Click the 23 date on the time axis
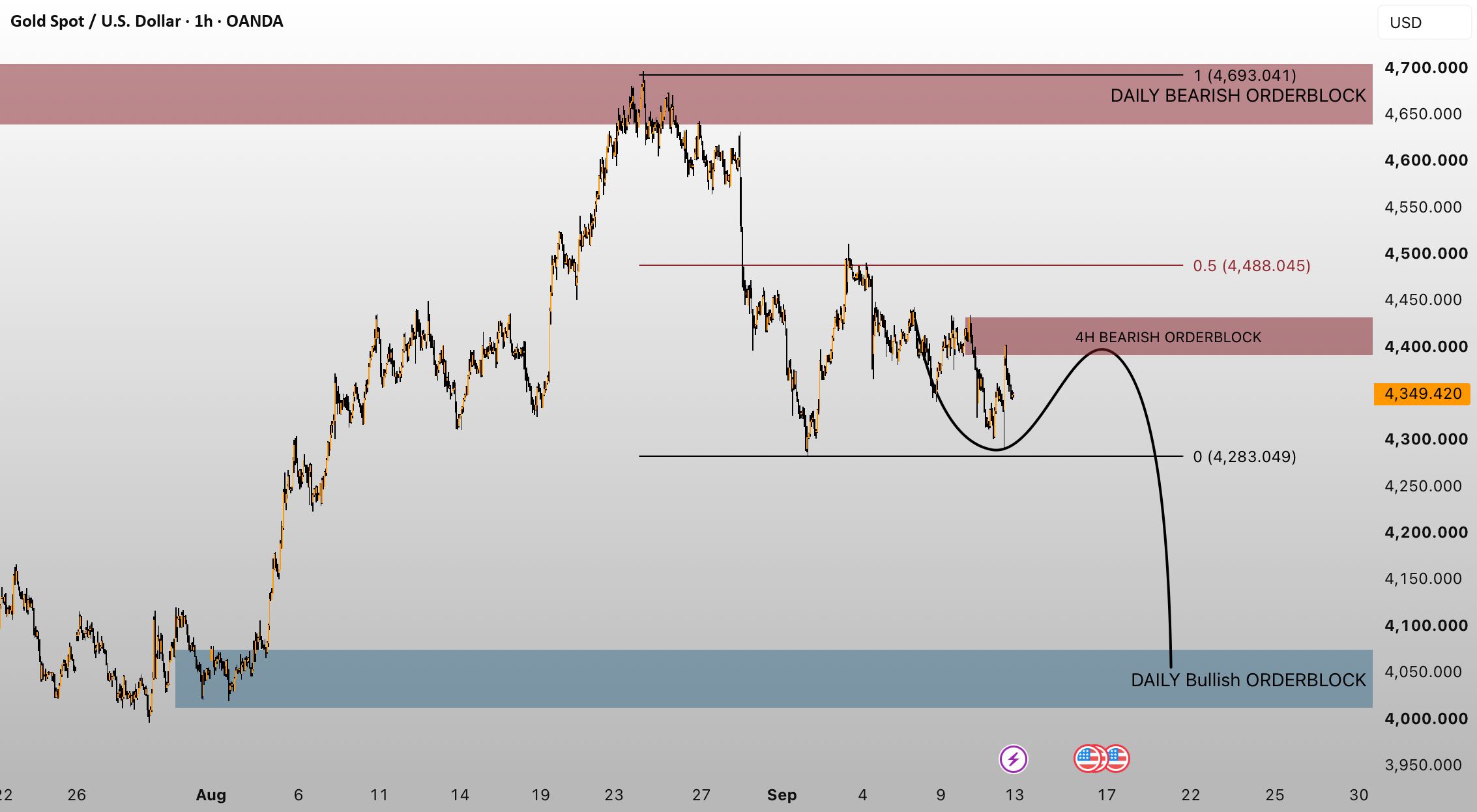 [x=614, y=795]
